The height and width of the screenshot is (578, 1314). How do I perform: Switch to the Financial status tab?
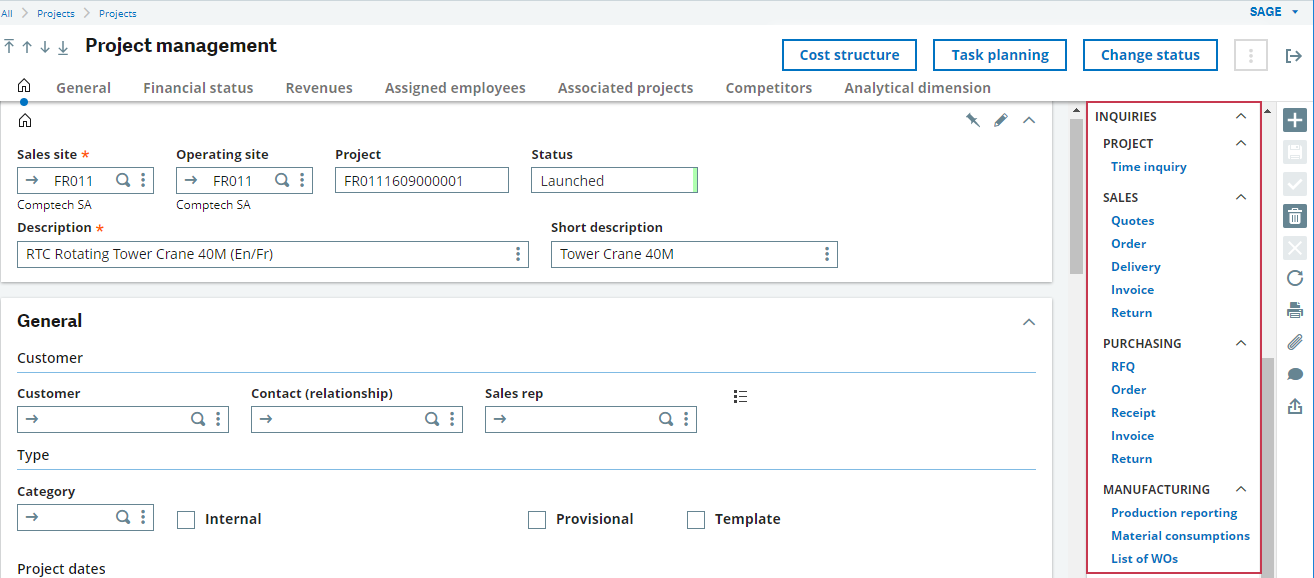click(198, 88)
